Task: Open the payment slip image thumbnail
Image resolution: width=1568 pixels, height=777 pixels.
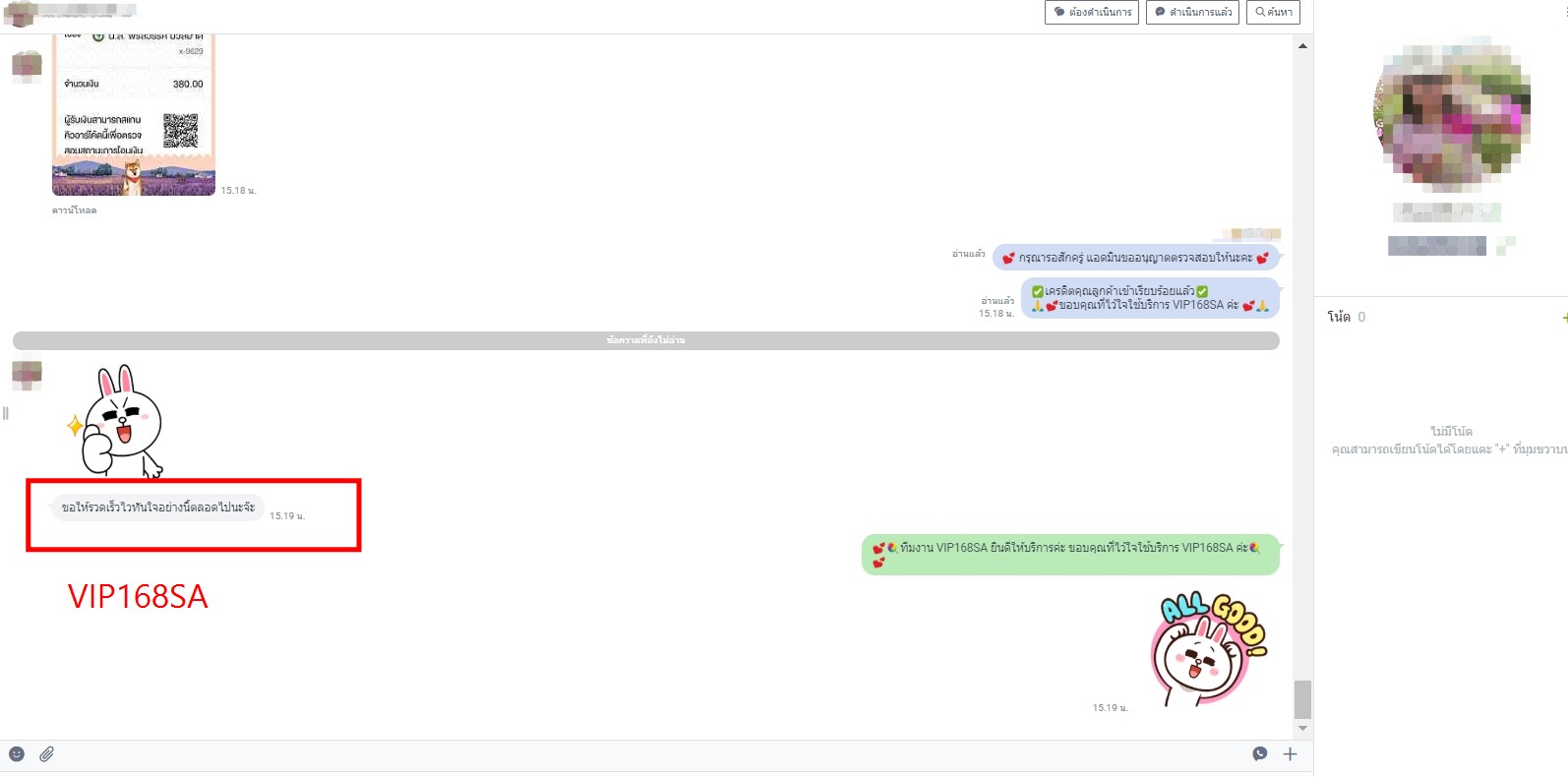Action: 133,116
